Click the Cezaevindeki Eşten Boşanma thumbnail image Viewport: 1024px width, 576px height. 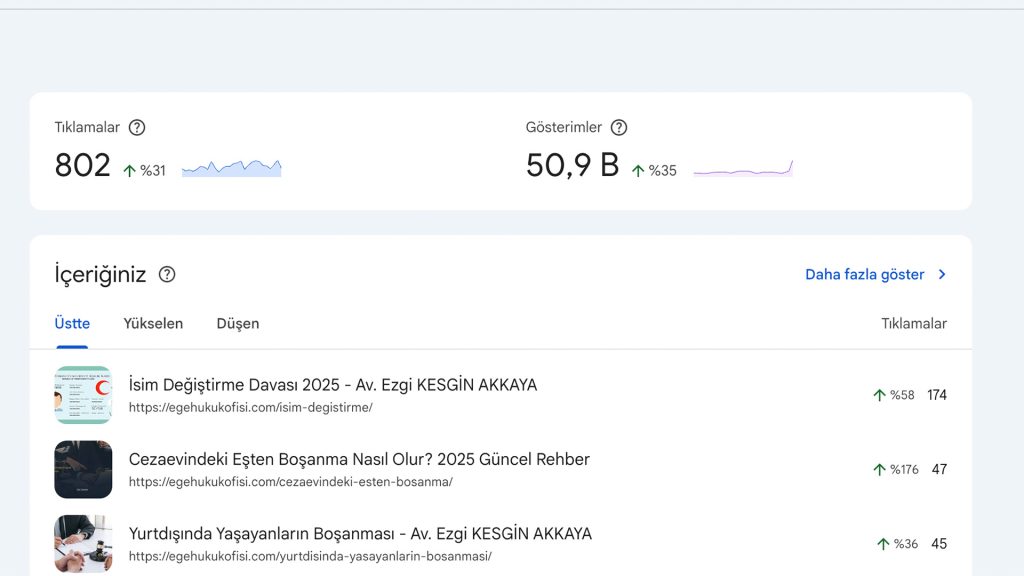pos(83,469)
